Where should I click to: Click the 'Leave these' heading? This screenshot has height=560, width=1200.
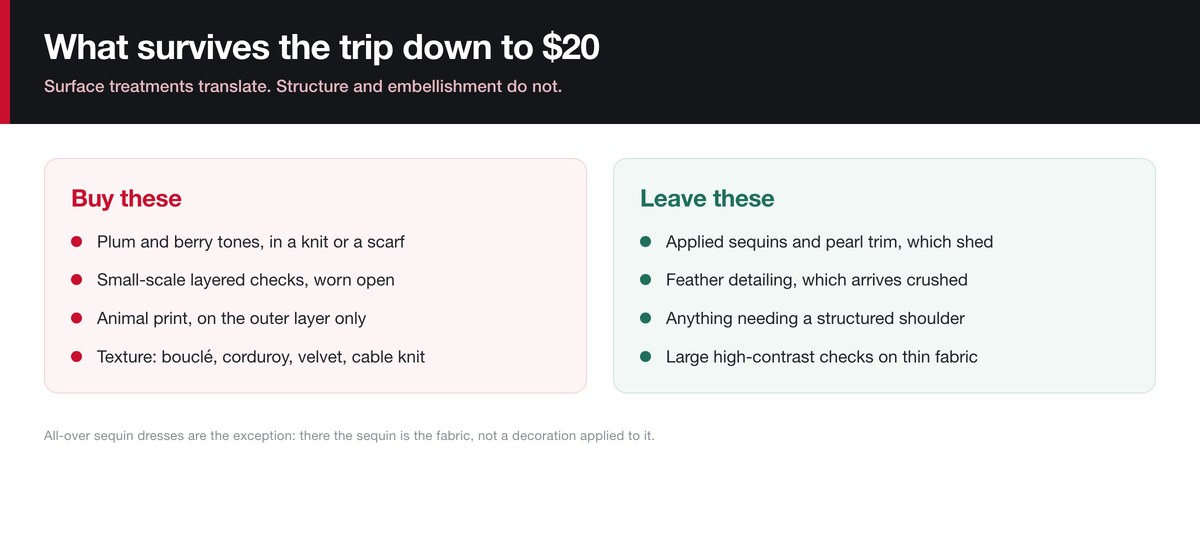[707, 198]
